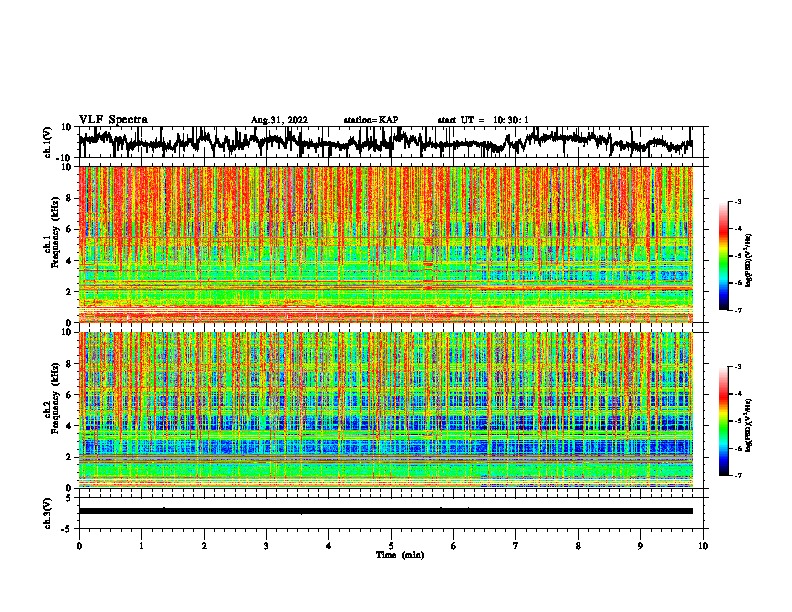The width and height of the screenshot is (792, 612).
Task: Click the "Time (min)" x-axis label
Action: (x=400, y=555)
